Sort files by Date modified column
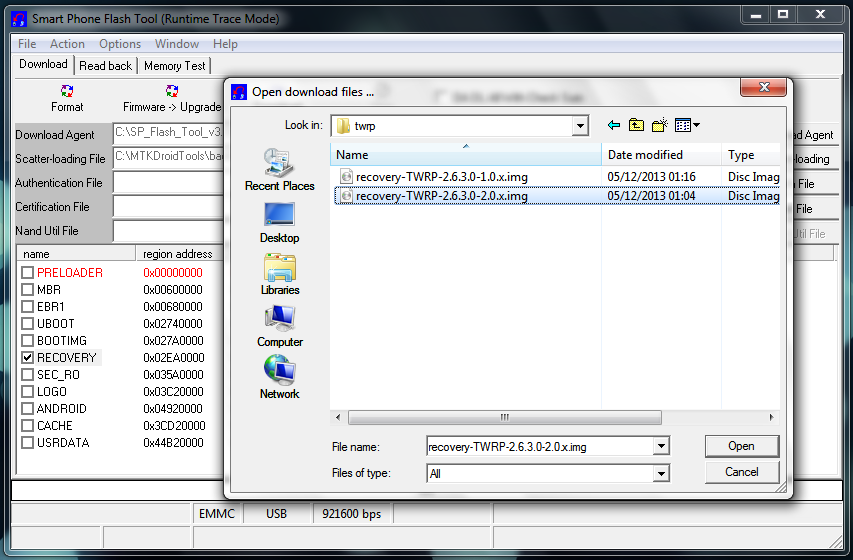 point(662,155)
